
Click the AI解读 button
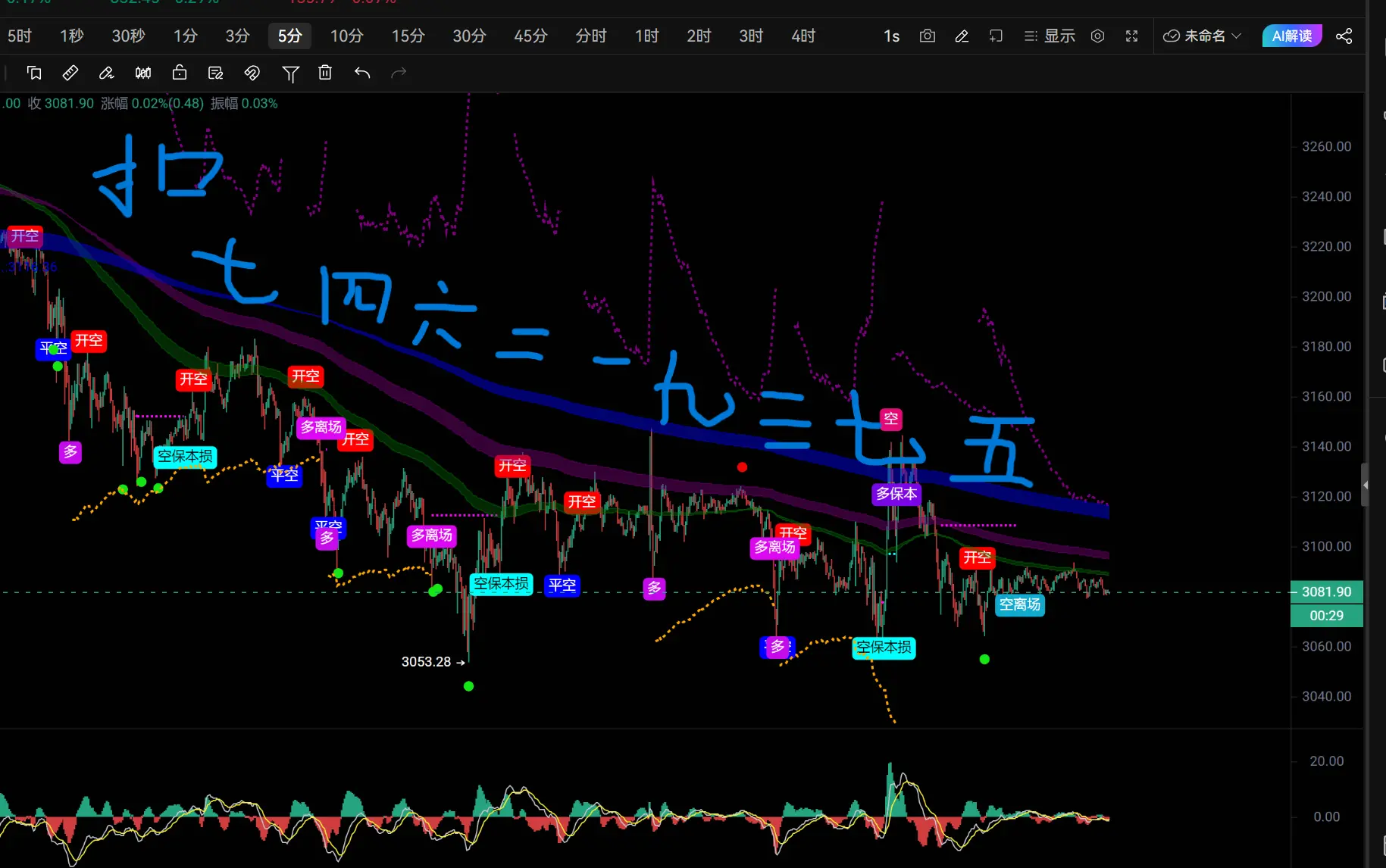1292,36
